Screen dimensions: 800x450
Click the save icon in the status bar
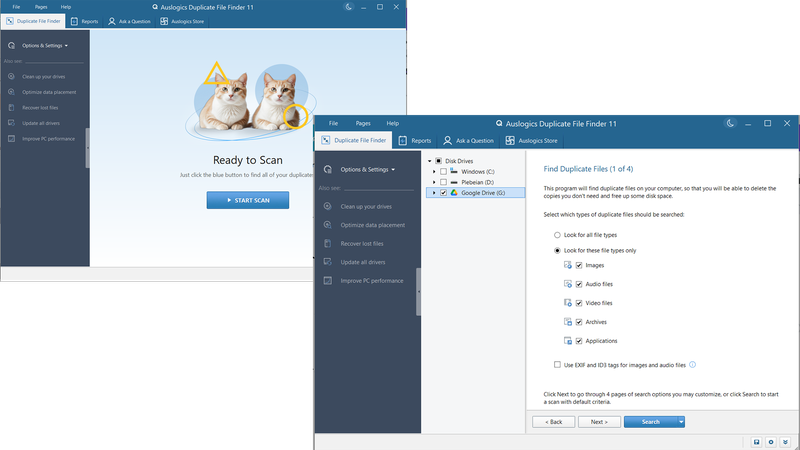tap(757, 442)
